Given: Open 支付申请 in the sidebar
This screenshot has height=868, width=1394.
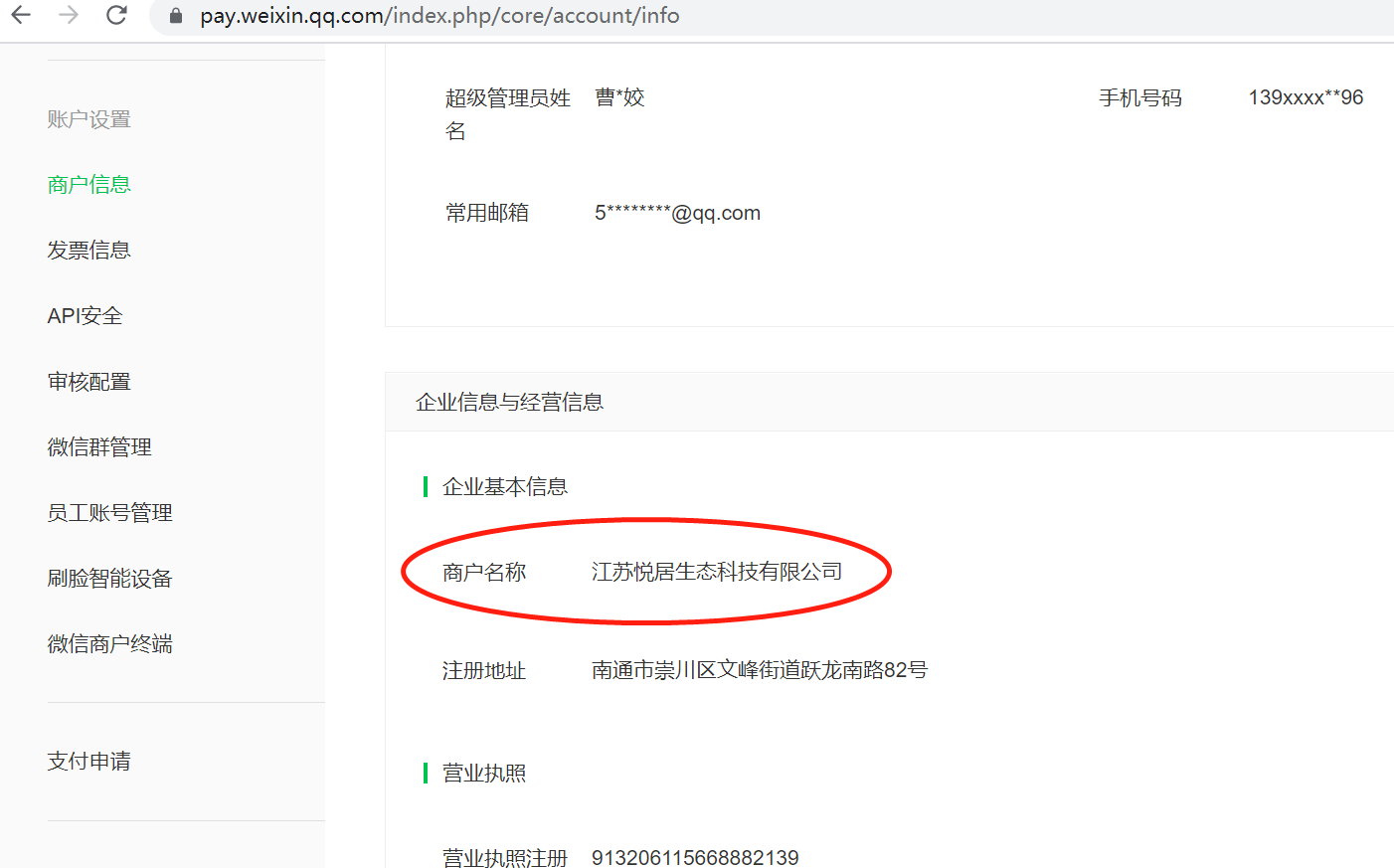Looking at the screenshot, I should click(x=89, y=762).
